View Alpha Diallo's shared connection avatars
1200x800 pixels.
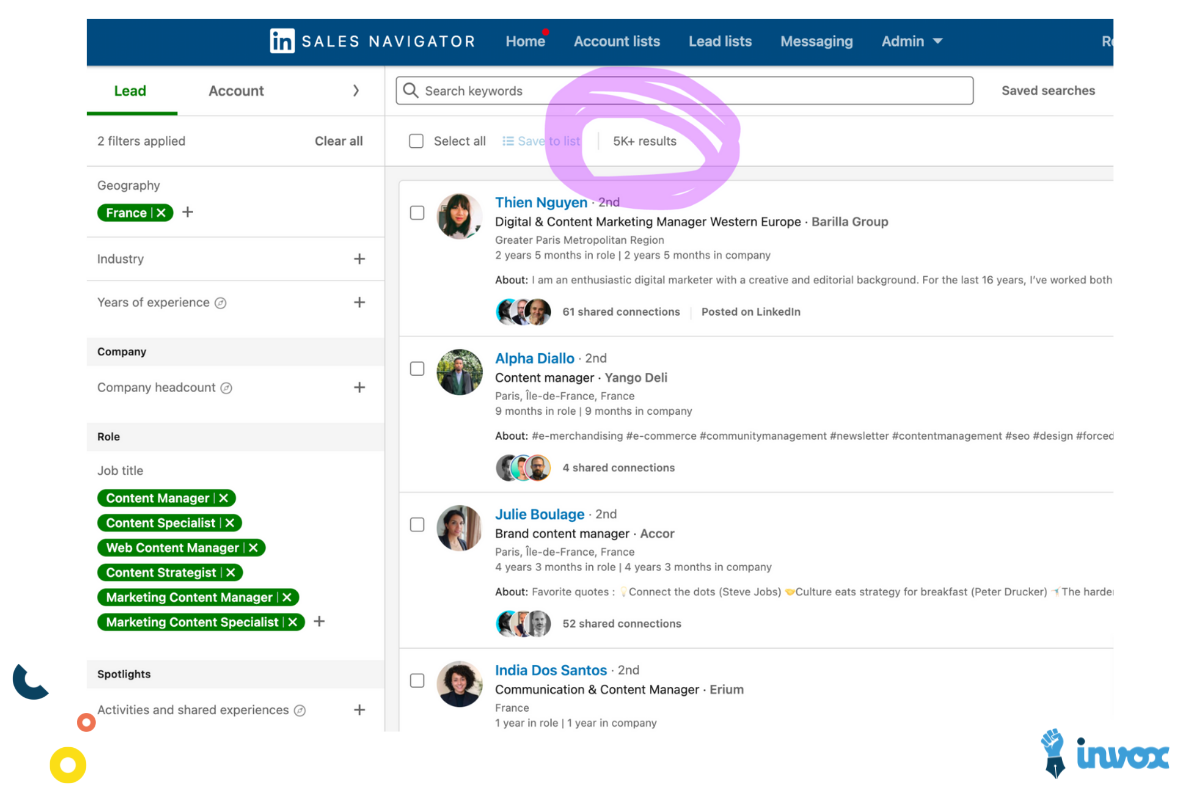524,468
